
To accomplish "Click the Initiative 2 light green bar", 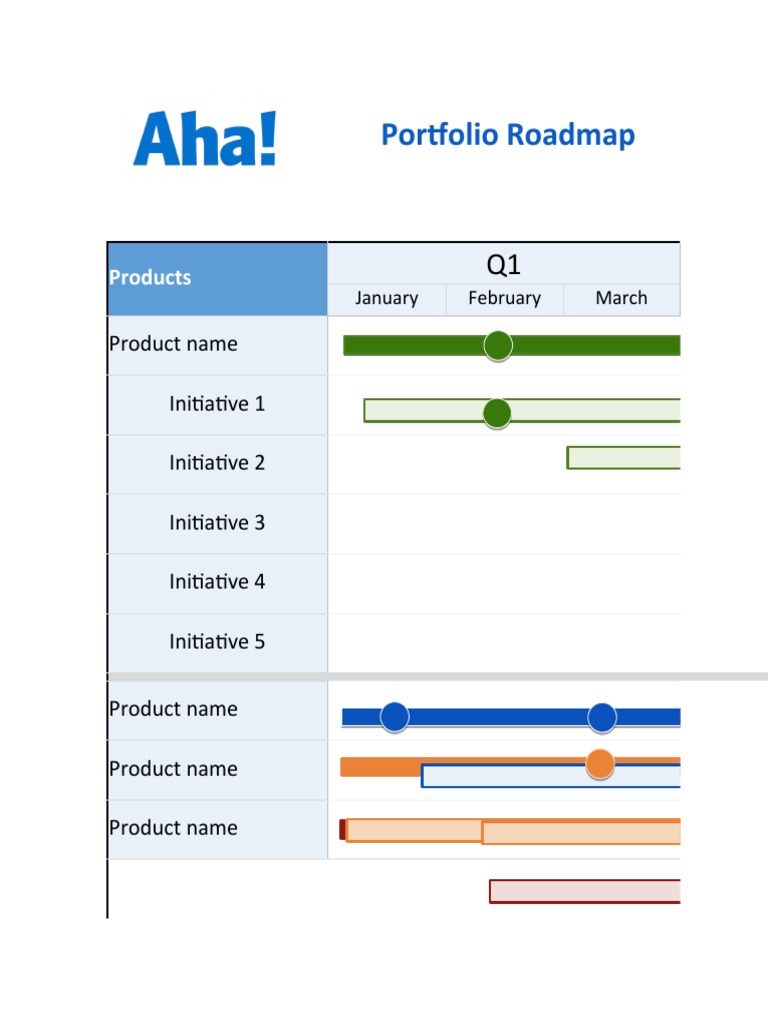I will point(624,458).
